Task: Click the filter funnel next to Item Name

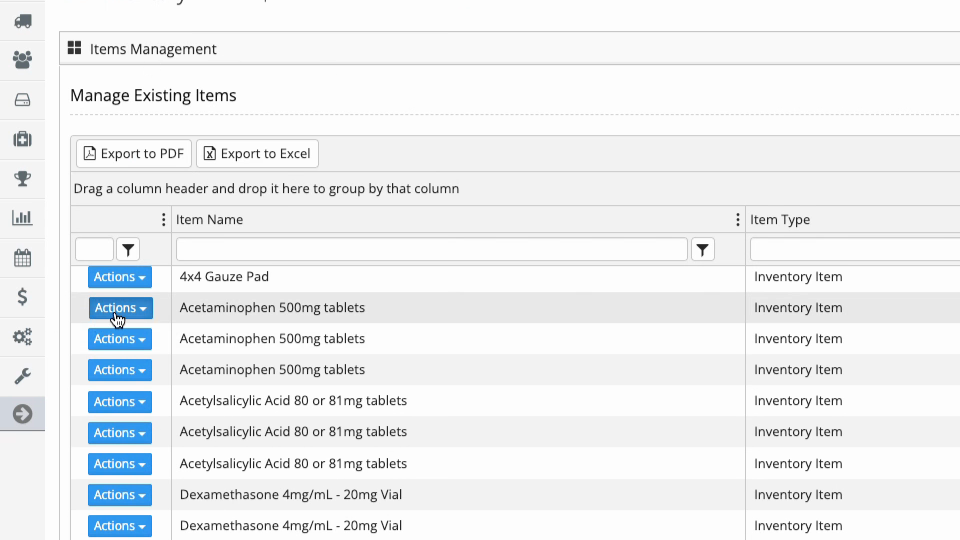Action: (x=703, y=250)
